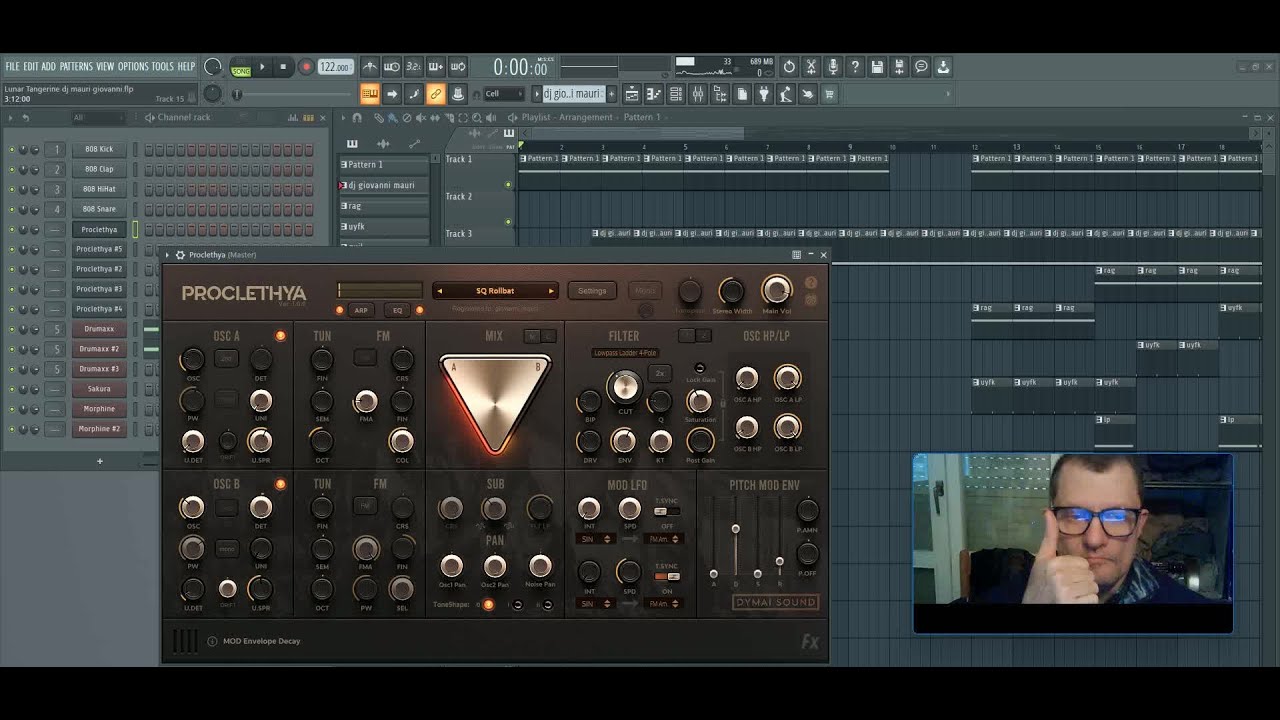
Task: Click the pitch envelope A slider handle
Action: point(713,574)
